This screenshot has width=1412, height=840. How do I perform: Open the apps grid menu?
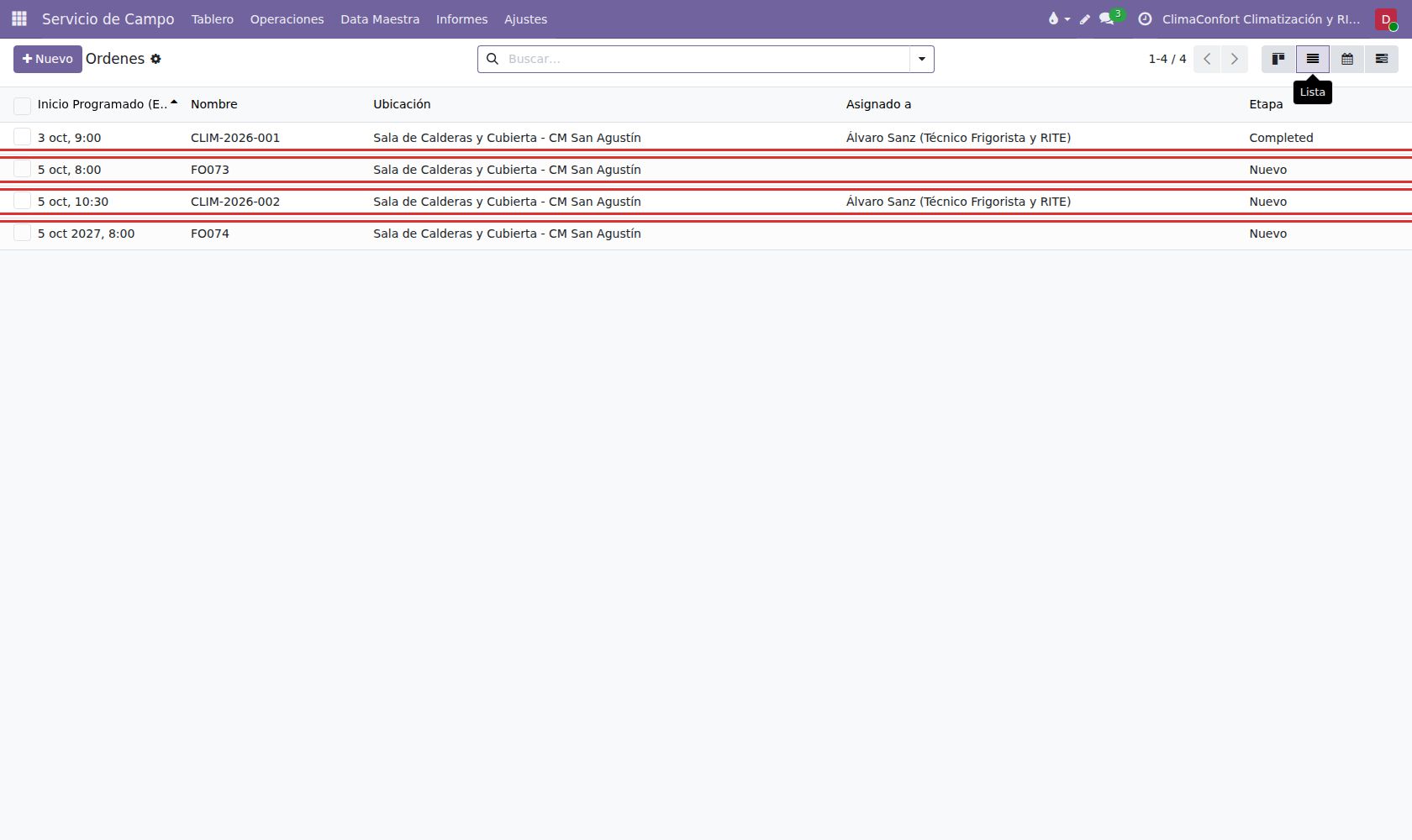tap(19, 18)
